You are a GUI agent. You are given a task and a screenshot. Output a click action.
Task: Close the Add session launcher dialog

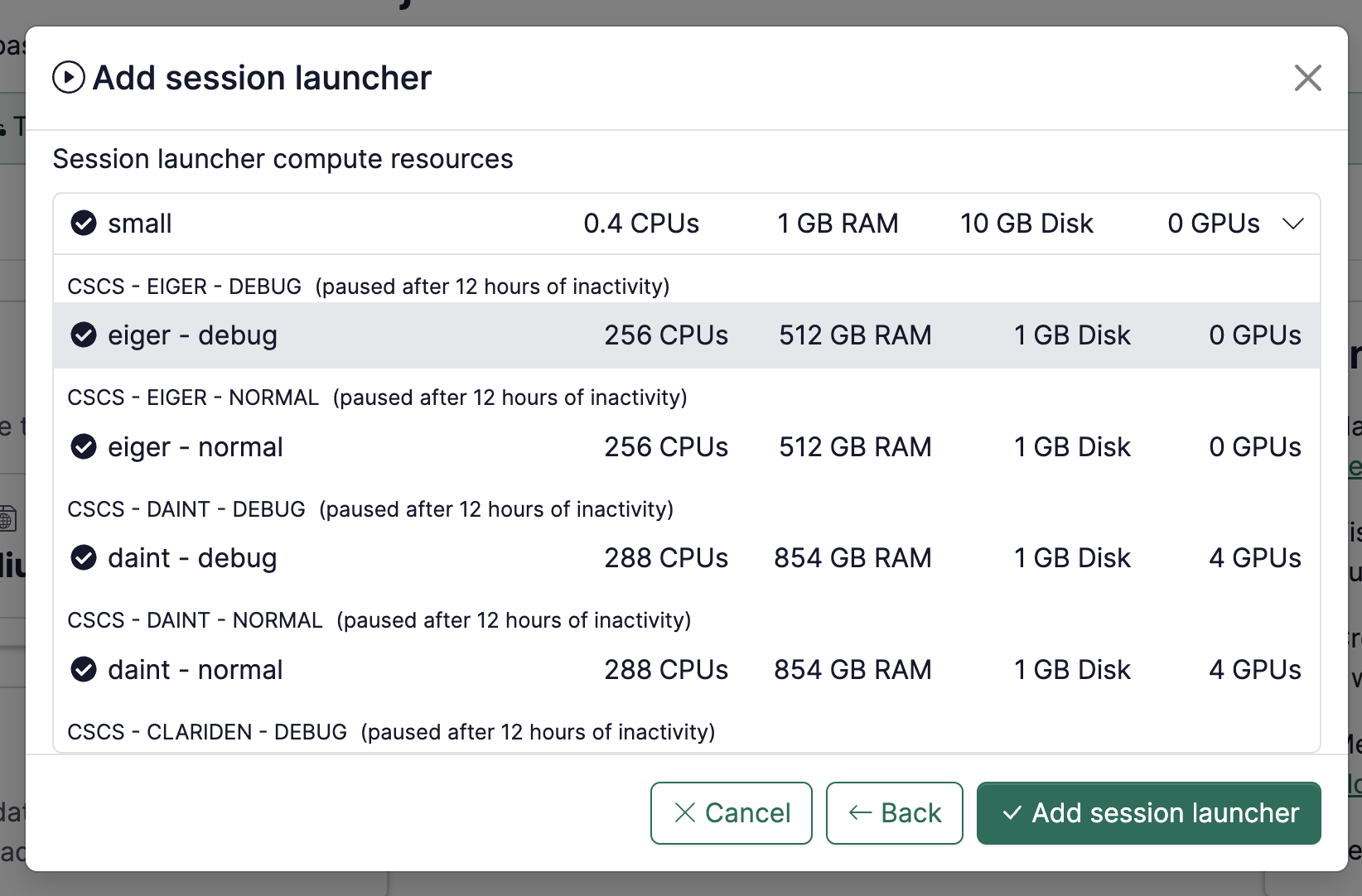(x=1307, y=77)
